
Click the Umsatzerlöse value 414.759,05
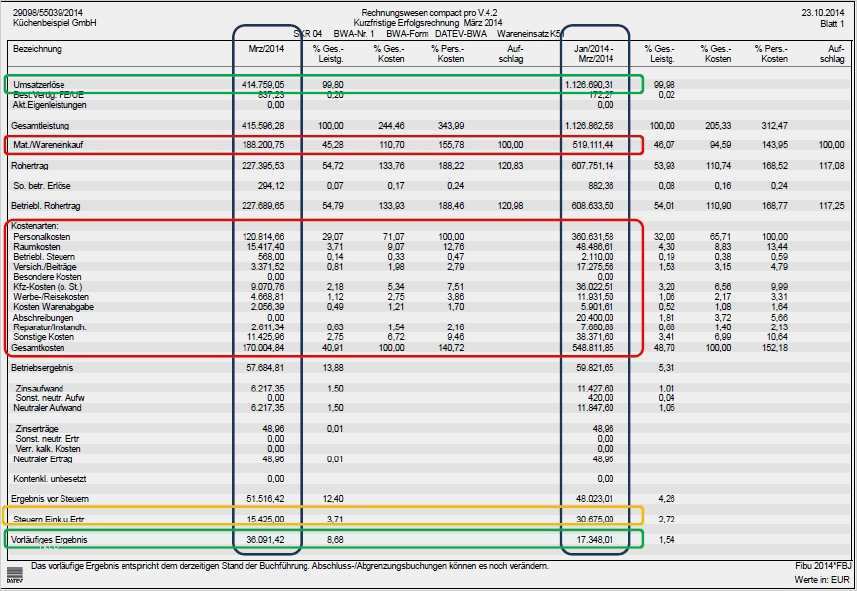pos(263,85)
